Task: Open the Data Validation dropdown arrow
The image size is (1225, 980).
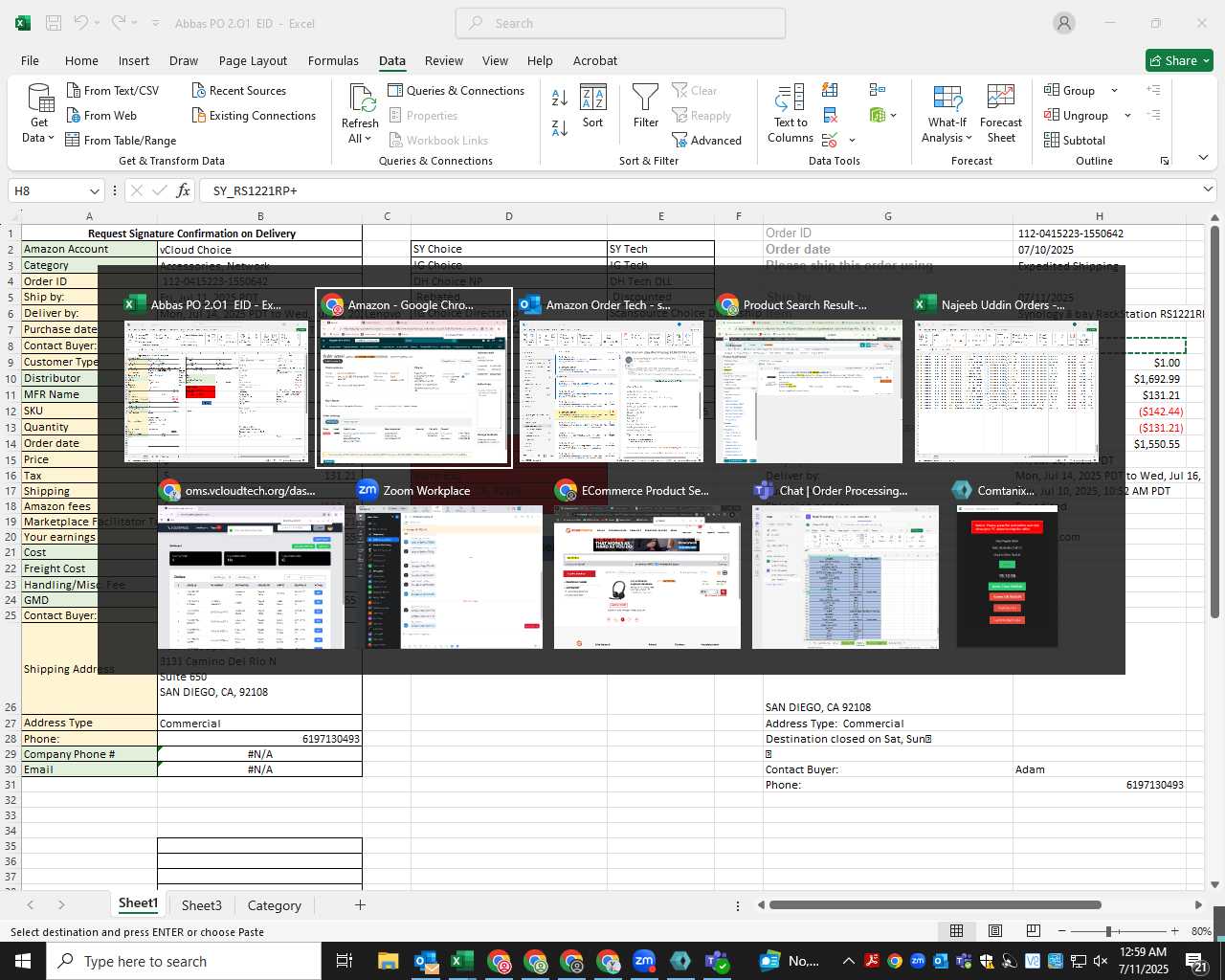Action: pos(852,141)
